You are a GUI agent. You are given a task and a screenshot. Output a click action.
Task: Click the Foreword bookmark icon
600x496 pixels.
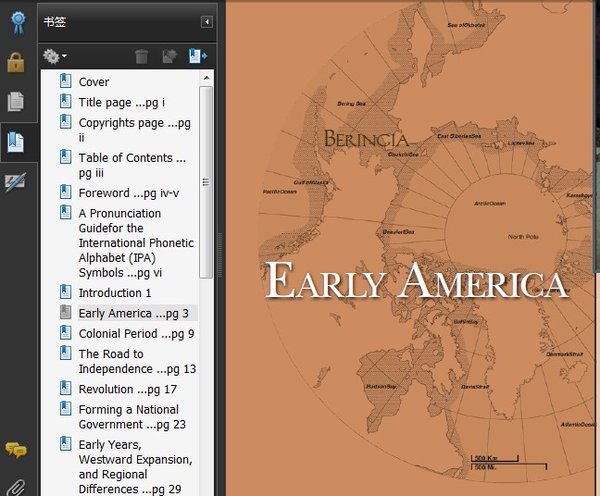66,192
